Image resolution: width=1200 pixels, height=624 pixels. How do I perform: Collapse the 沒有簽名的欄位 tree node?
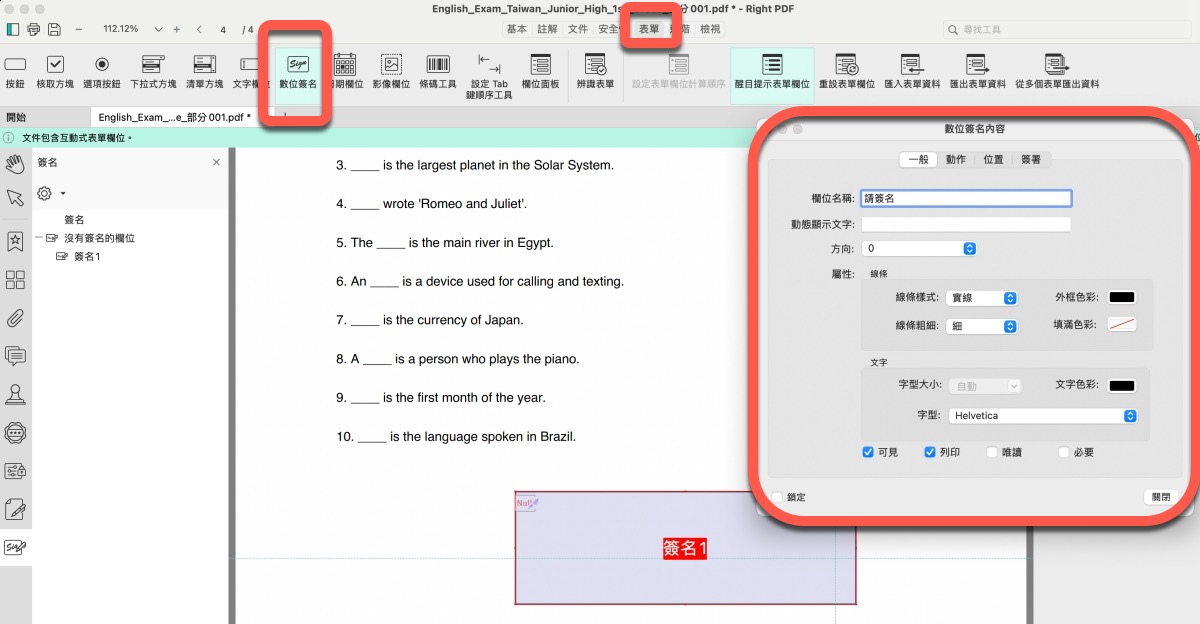(38, 238)
